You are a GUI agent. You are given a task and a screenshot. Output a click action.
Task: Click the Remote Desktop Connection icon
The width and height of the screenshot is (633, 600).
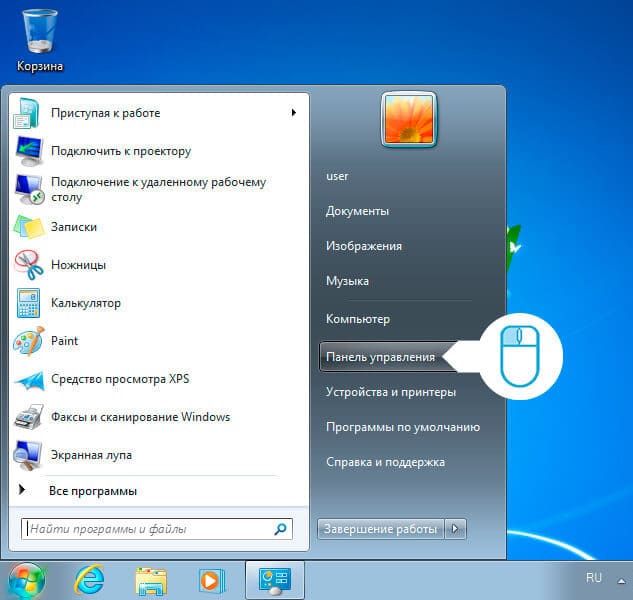pos(28,189)
